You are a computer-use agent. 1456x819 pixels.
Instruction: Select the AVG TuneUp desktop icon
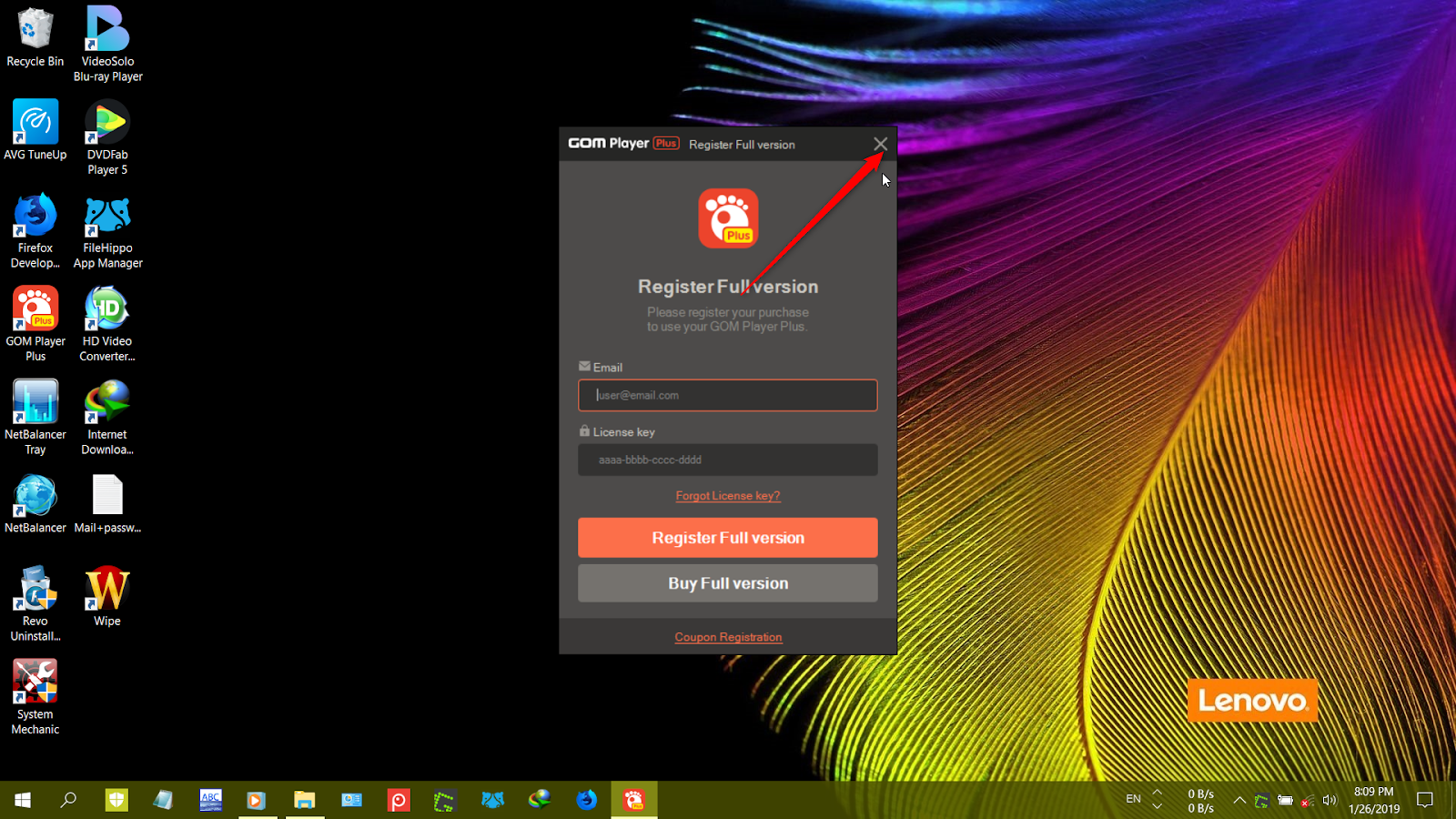(x=35, y=130)
